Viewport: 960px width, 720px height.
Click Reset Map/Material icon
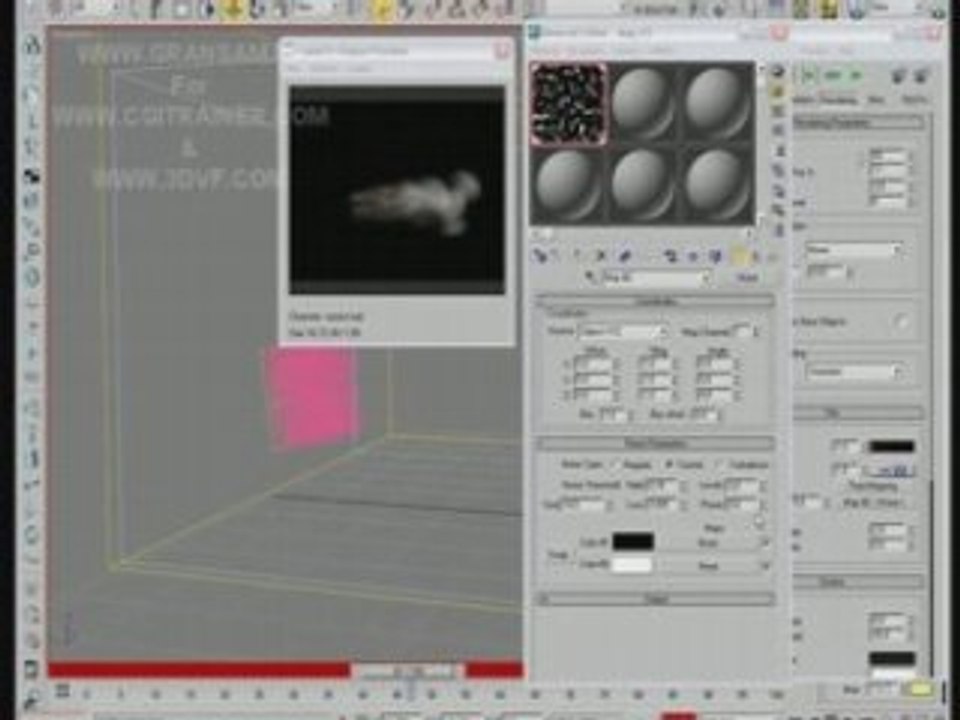[x=601, y=256]
